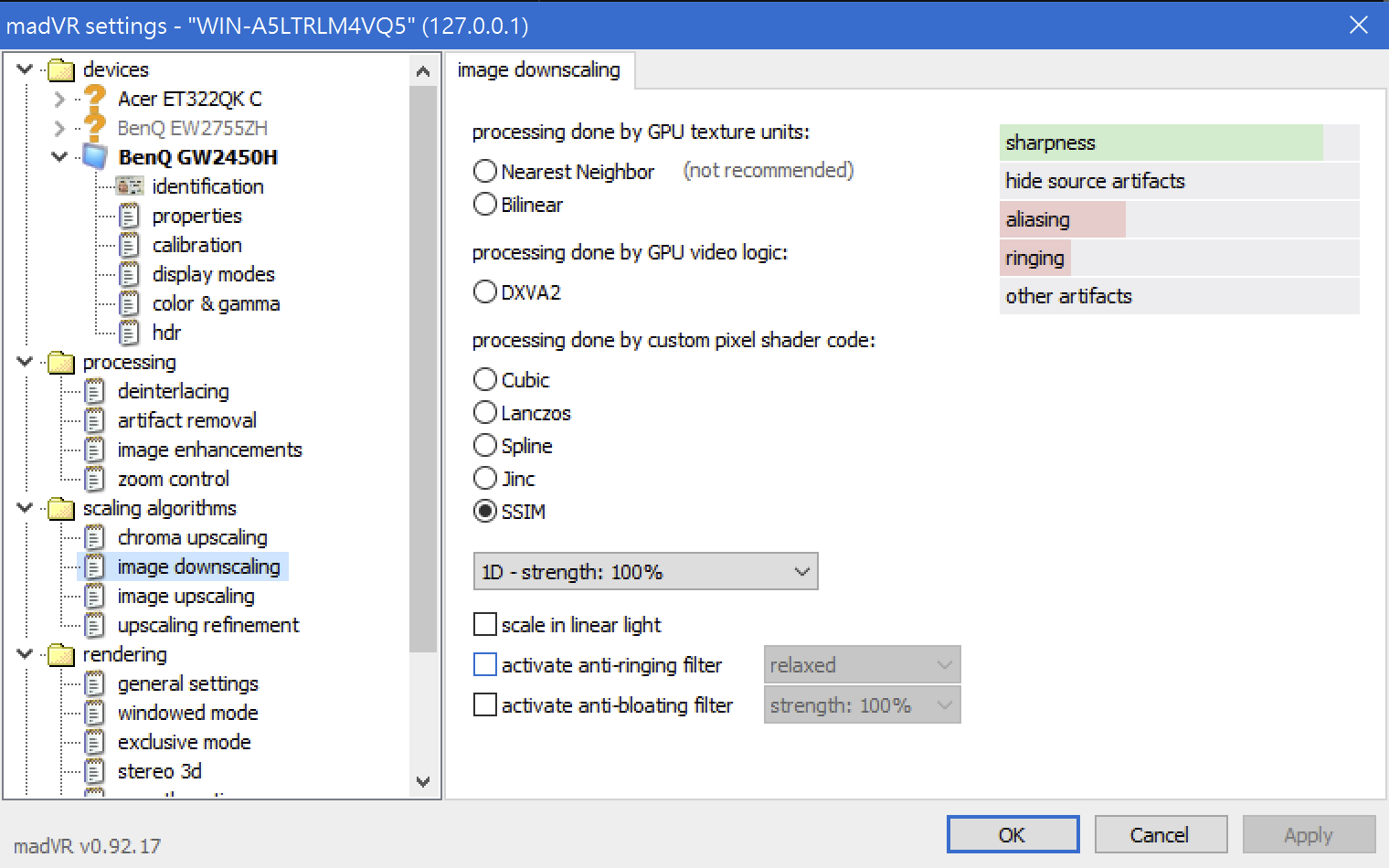Open the chroma upscaling settings page
This screenshot has height=868, width=1389.
click(193, 537)
